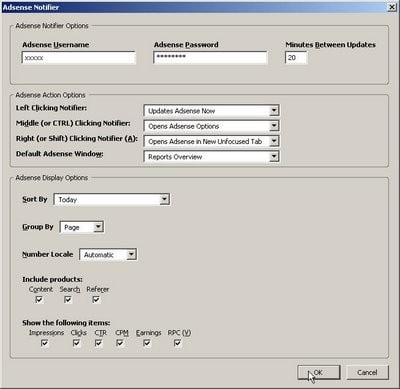Click the Cancel button
This screenshot has width=400, height=389.
pos(367,372)
